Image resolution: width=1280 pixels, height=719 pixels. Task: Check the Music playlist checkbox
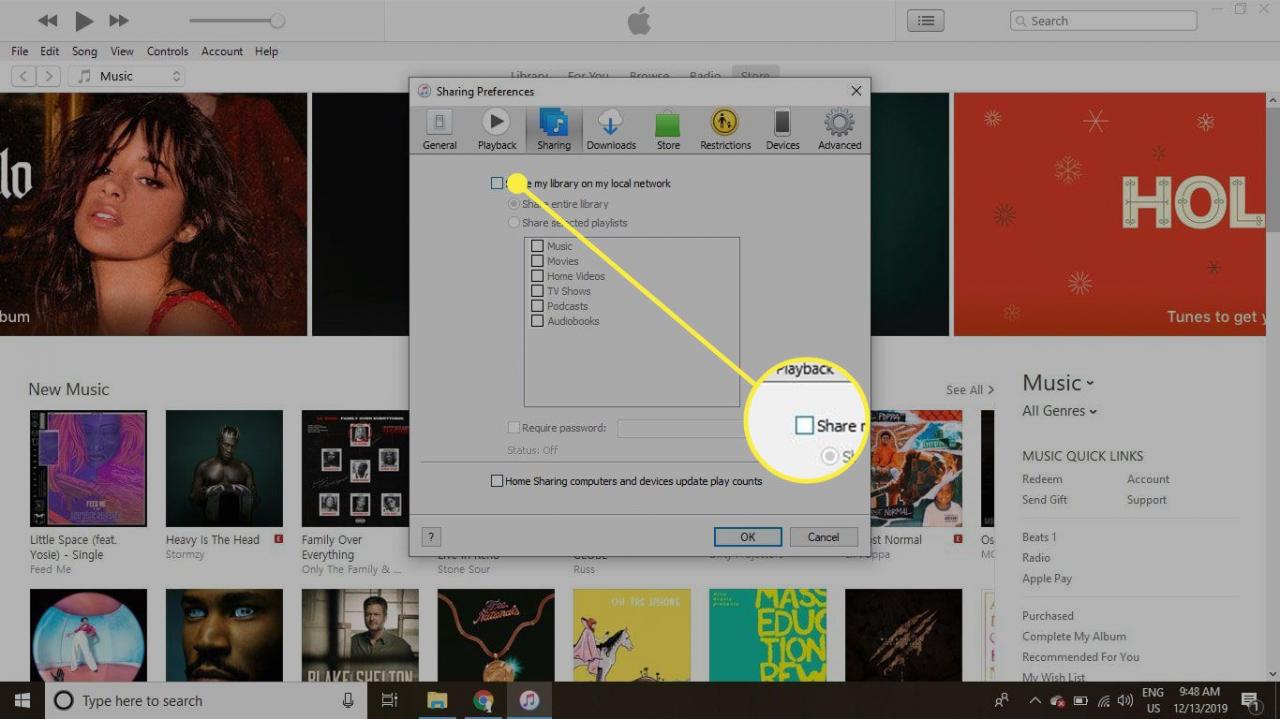click(537, 246)
